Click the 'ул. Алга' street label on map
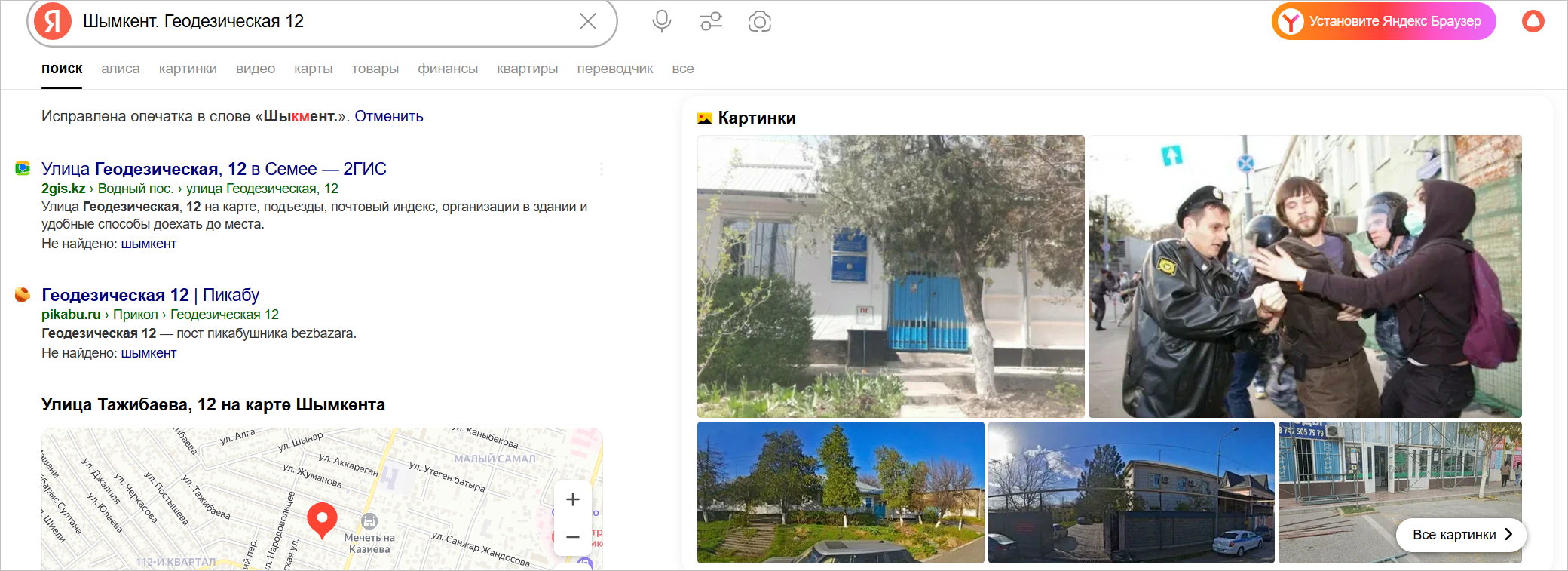1568x571 pixels. coord(237,436)
